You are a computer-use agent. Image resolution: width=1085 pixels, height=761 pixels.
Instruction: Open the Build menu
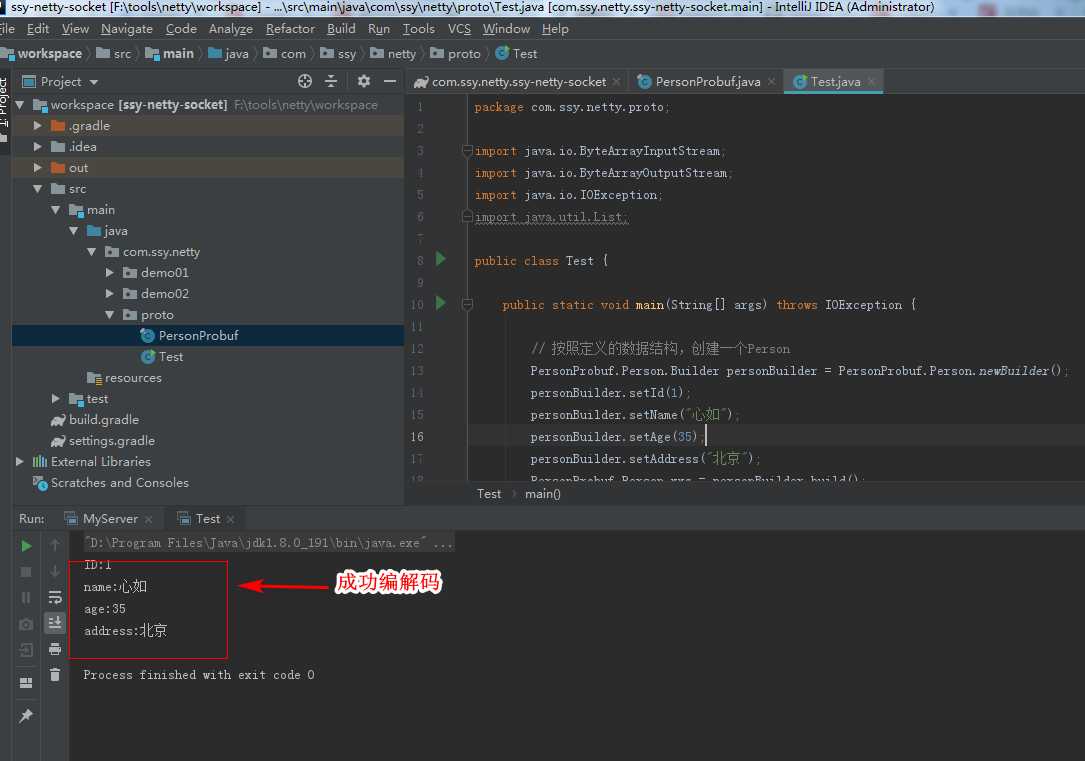341,29
